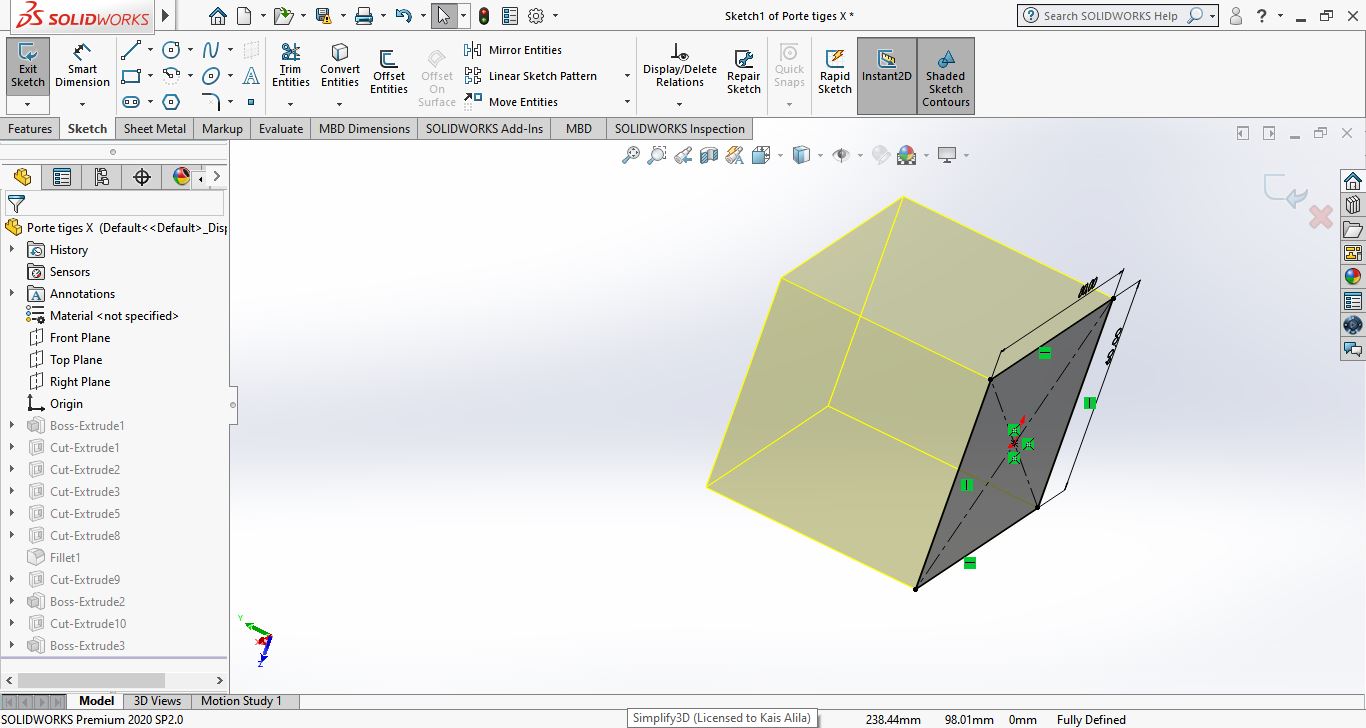Open the DisplayManager color sphere tab
The image size is (1366, 728).
pos(181,177)
